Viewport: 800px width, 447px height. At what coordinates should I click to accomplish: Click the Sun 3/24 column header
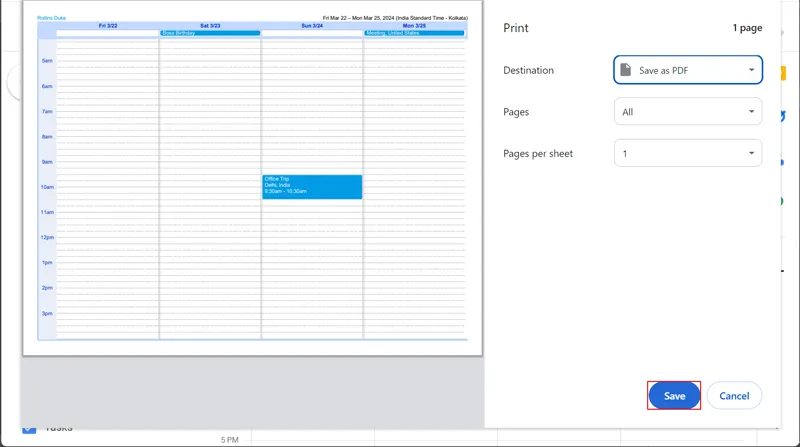coord(312,25)
